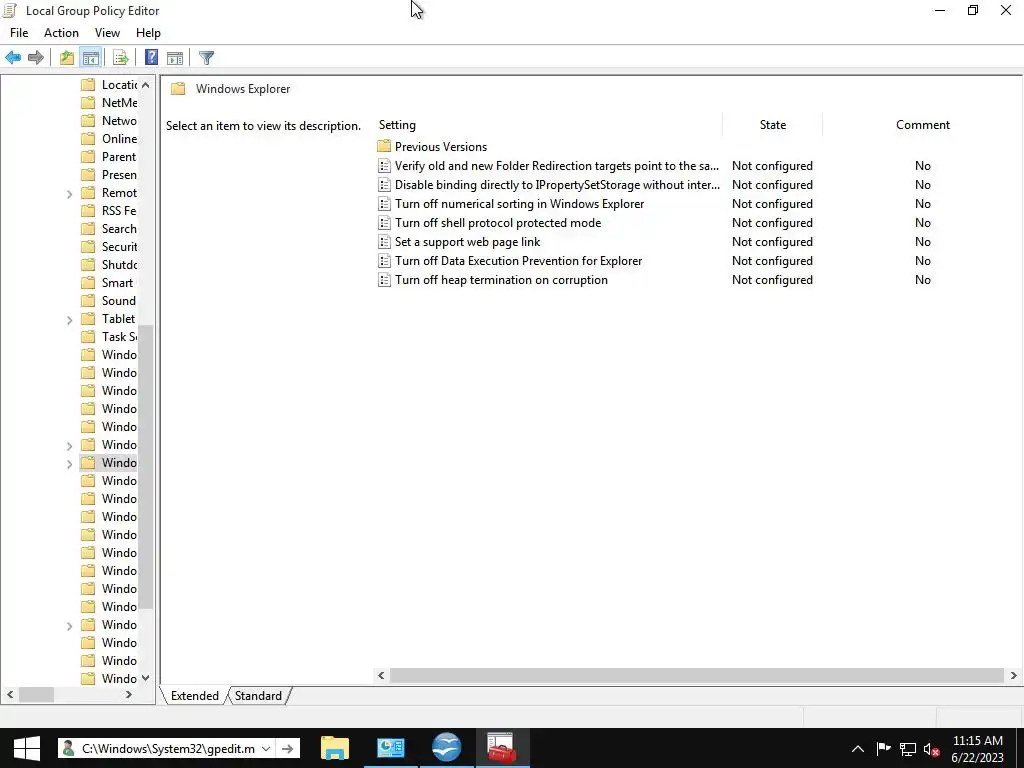The width and height of the screenshot is (1024, 768).
Task: Open File Explorer from the taskbar
Action: pyautogui.click(x=335, y=748)
